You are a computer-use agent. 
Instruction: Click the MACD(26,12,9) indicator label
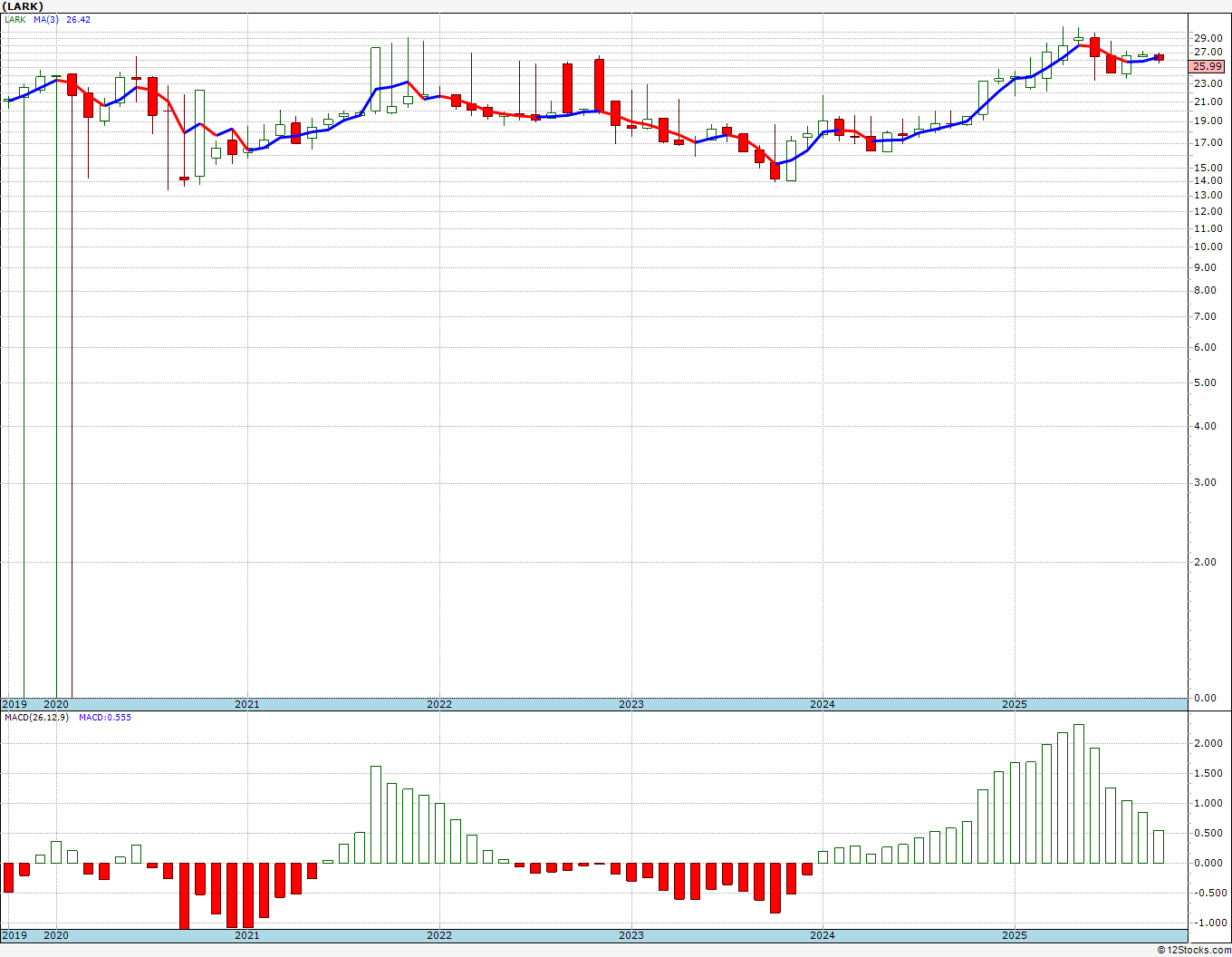(x=36, y=717)
